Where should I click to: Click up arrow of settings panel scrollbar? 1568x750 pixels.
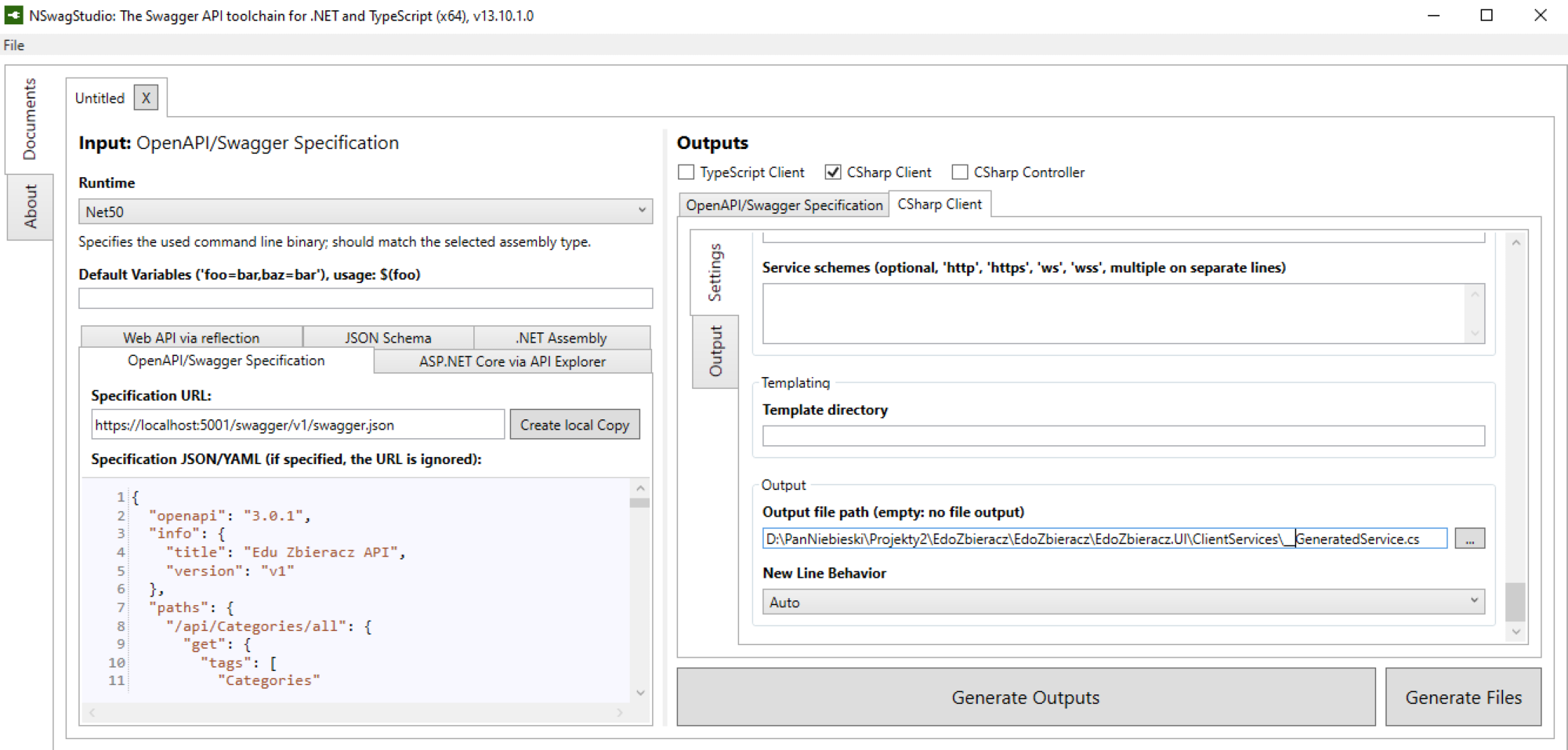(1516, 243)
